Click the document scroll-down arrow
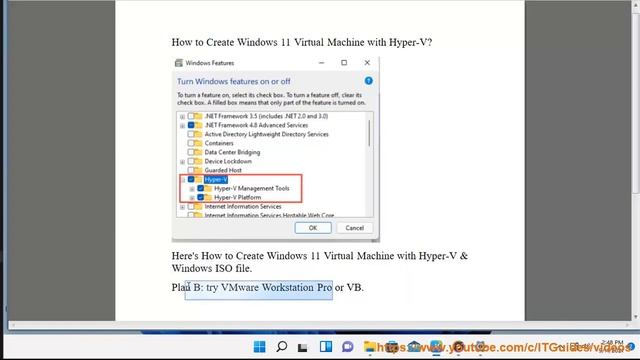Viewport: 640px width, 360px height. point(636,317)
